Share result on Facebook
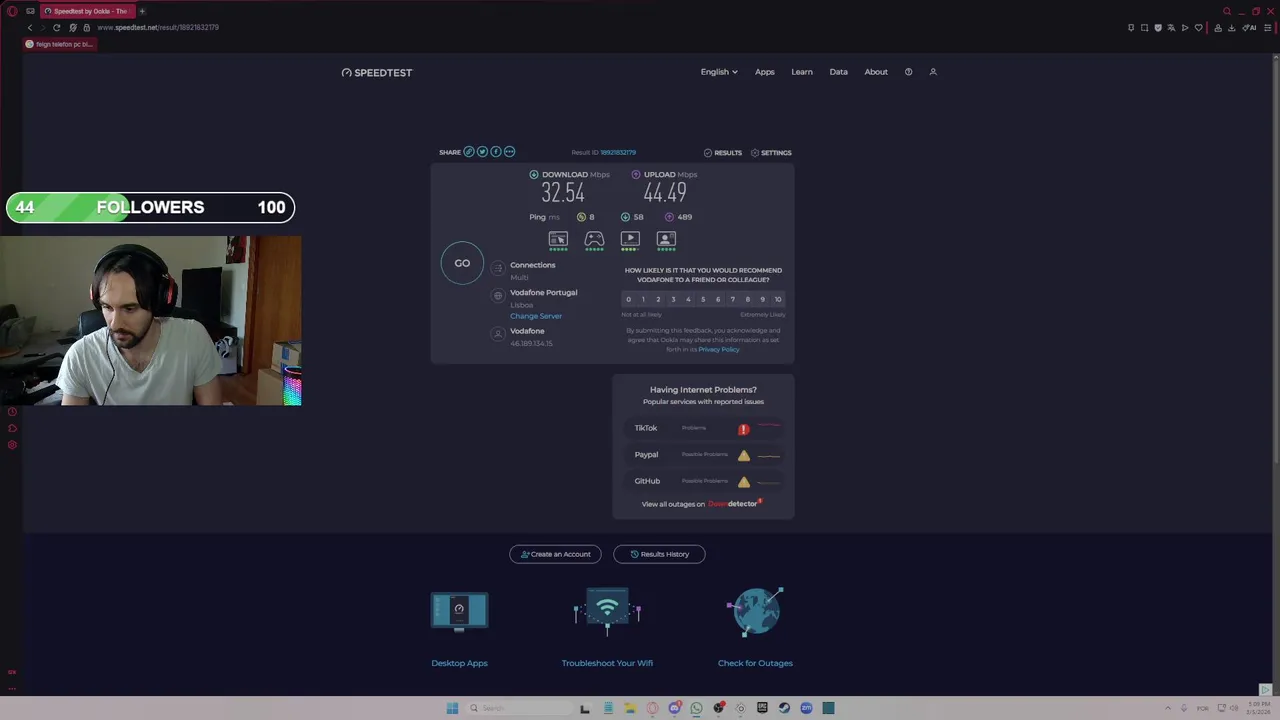The width and height of the screenshot is (1280, 720). [496, 152]
